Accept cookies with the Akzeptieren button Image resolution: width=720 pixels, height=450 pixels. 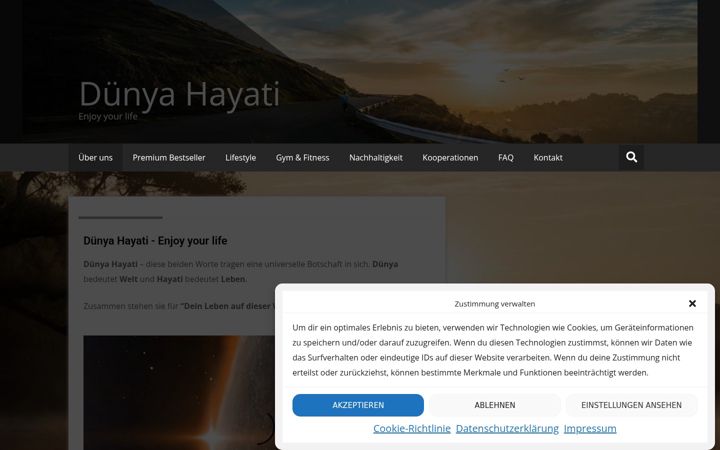[358, 405]
